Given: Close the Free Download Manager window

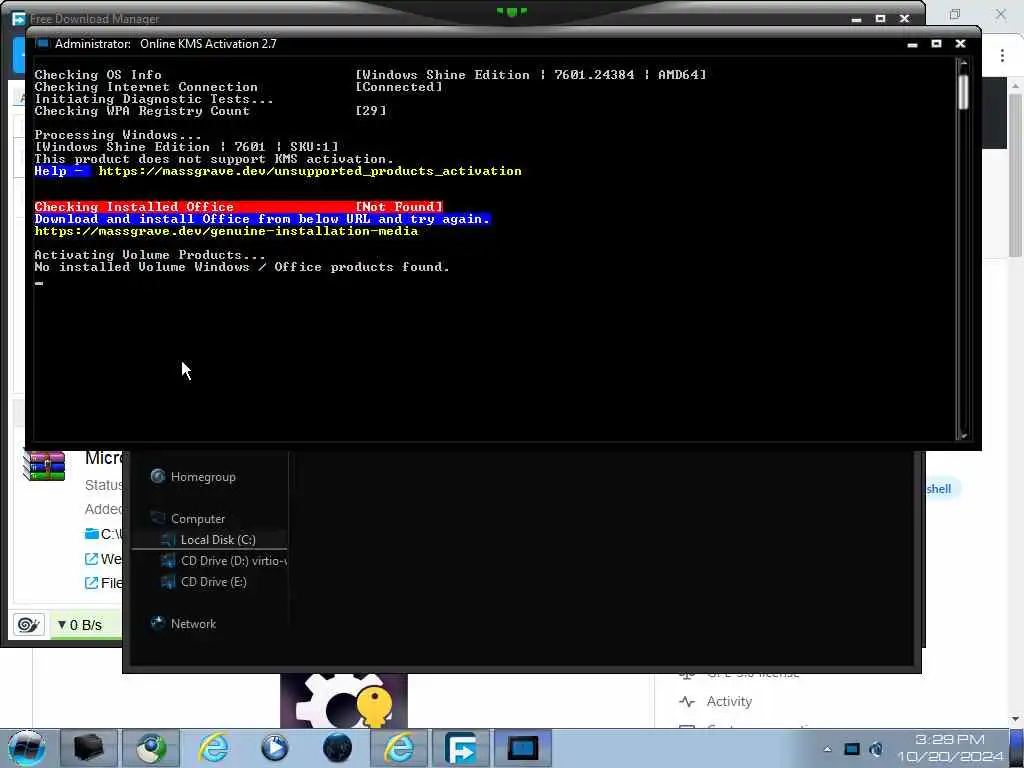Looking at the screenshot, I should 904,19.
